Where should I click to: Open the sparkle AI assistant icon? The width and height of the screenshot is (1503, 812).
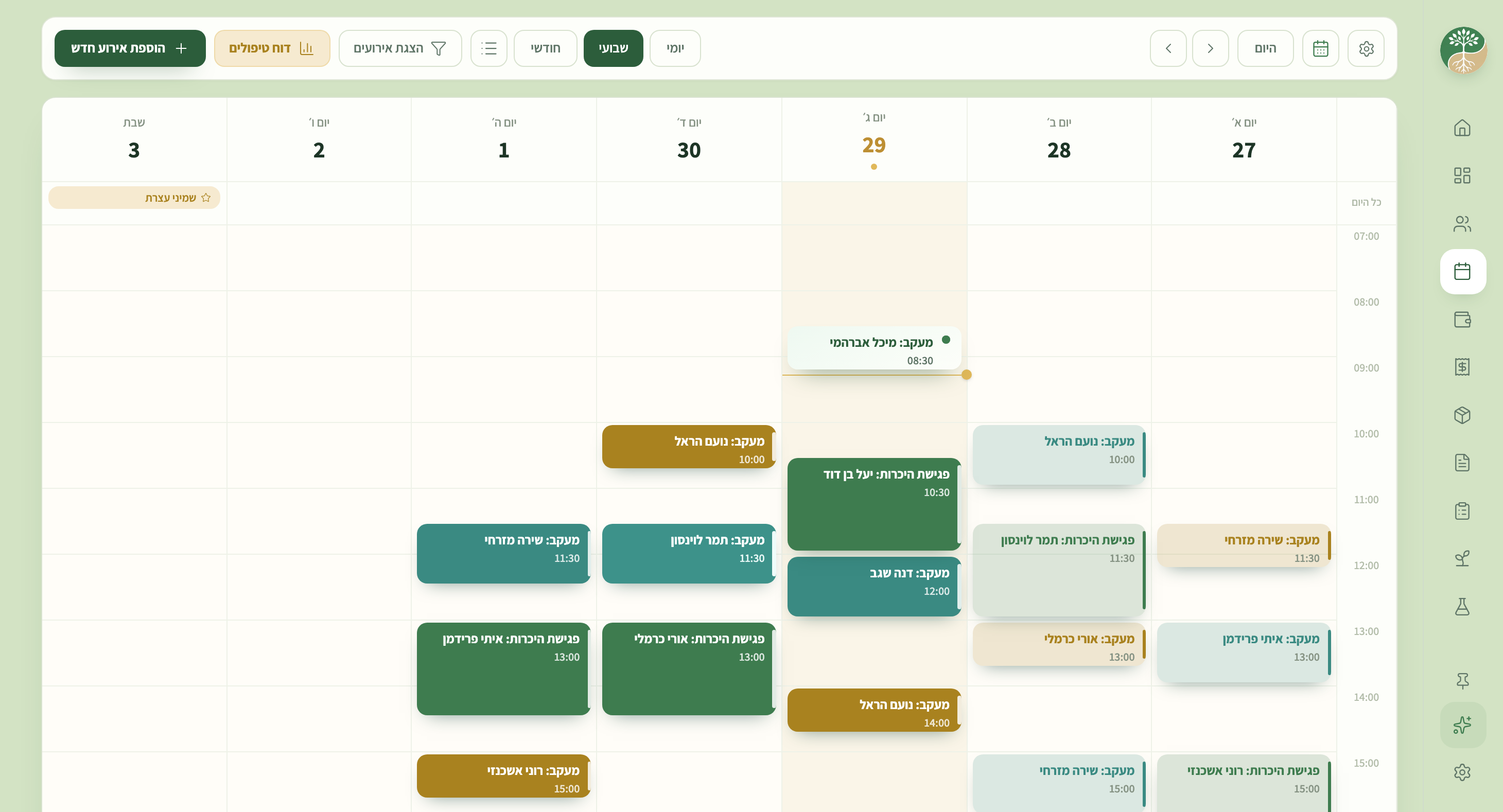tap(1462, 725)
